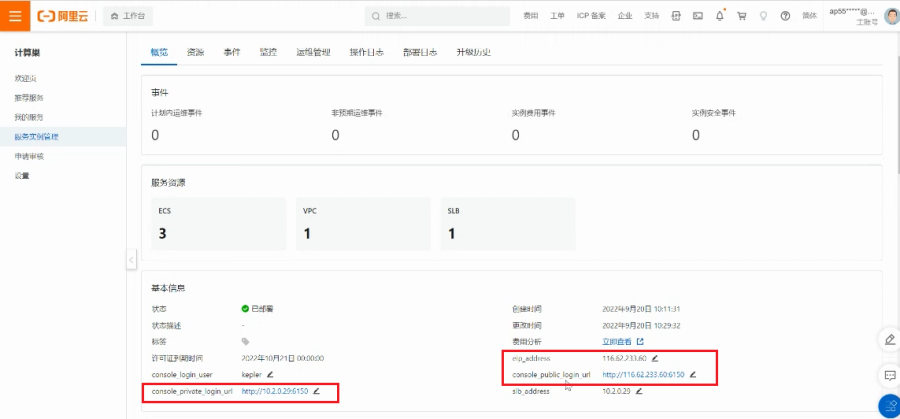The width and height of the screenshot is (900, 419).
Task: Click the mobile app icon in the header
Action: 676,16
